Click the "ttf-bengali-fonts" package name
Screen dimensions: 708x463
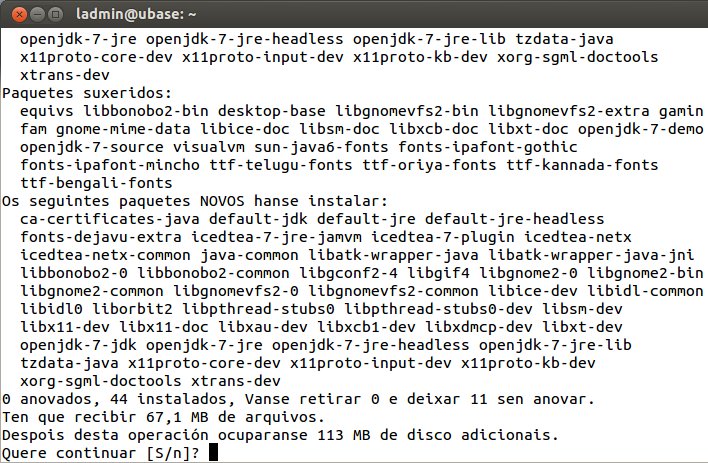(96, 183)
